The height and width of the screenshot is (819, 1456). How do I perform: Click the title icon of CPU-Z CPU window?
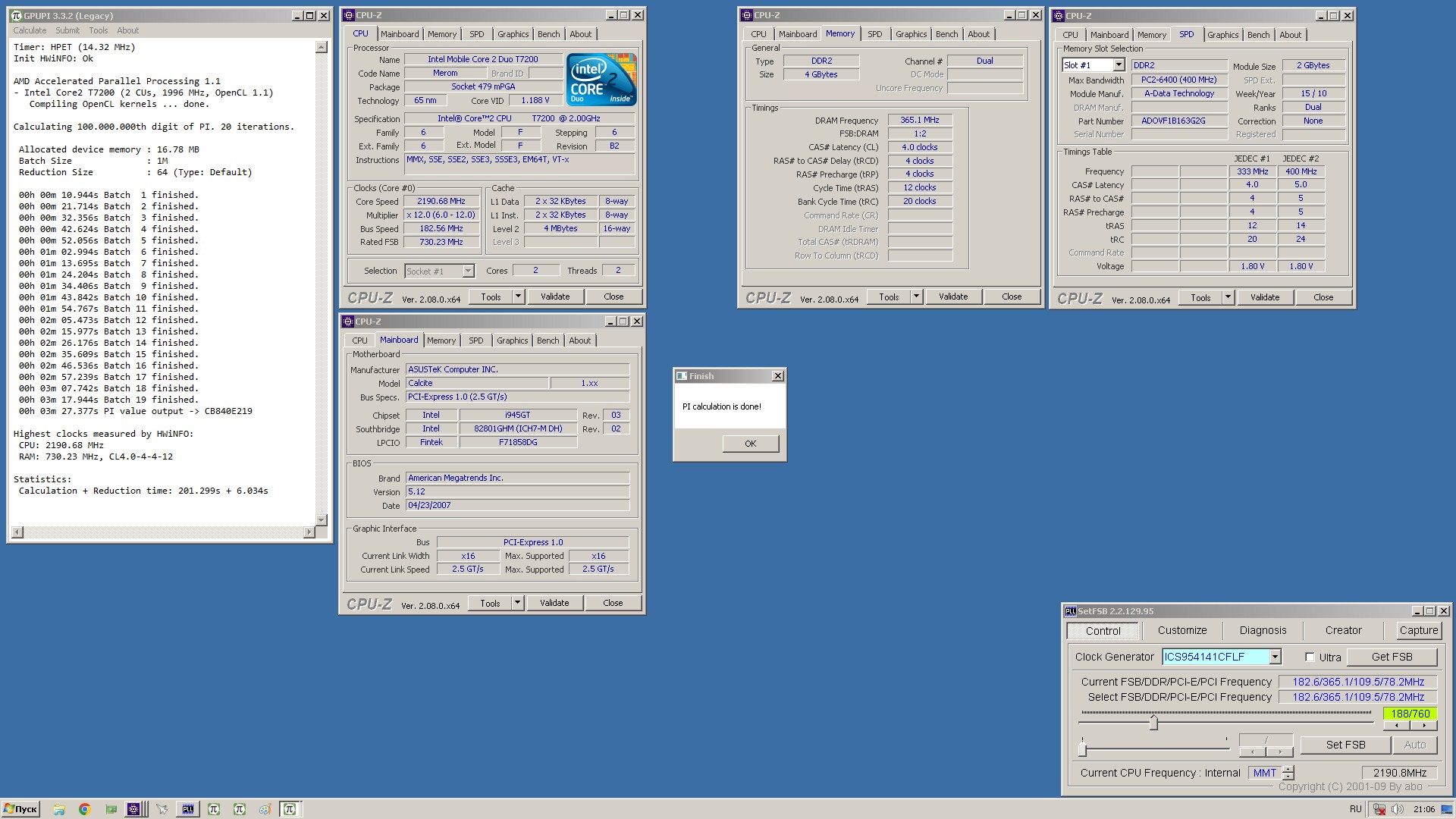(x=349, y=15)
